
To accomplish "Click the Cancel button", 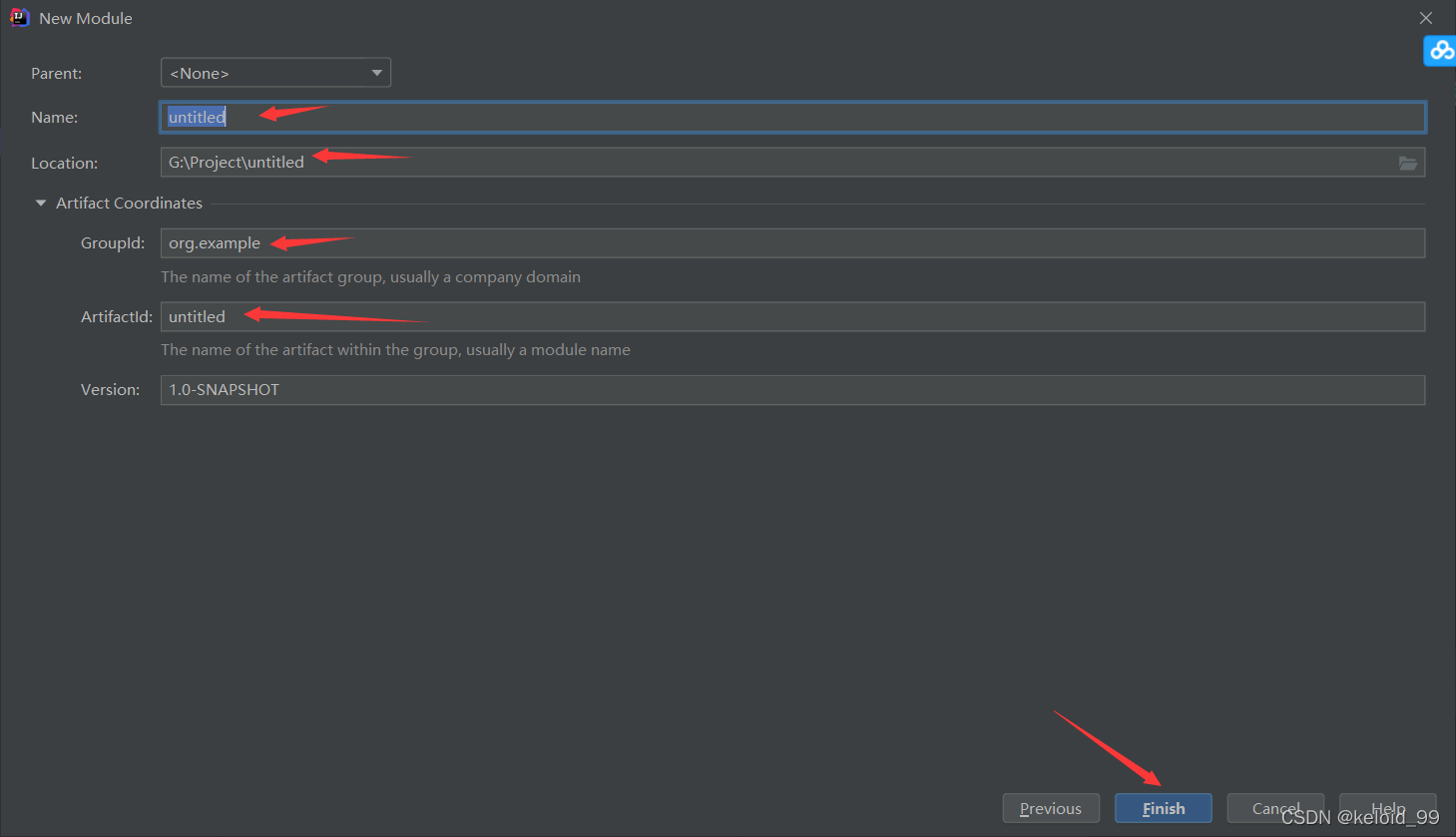I will pyautogui.click(x=1275, y=808).
